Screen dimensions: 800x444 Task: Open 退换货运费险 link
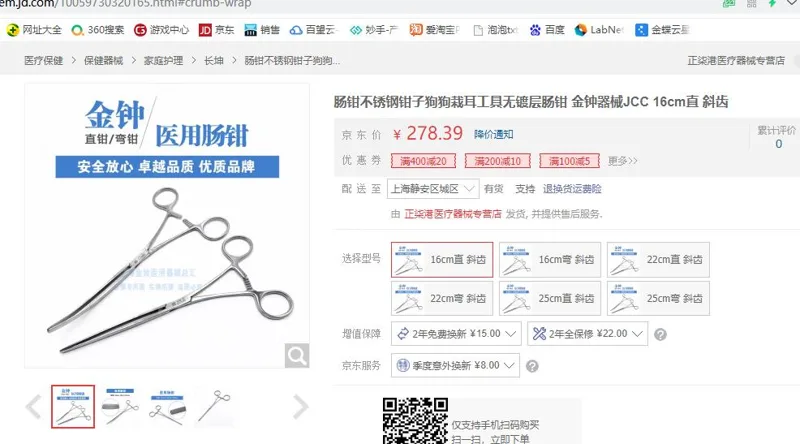(572, 189)
